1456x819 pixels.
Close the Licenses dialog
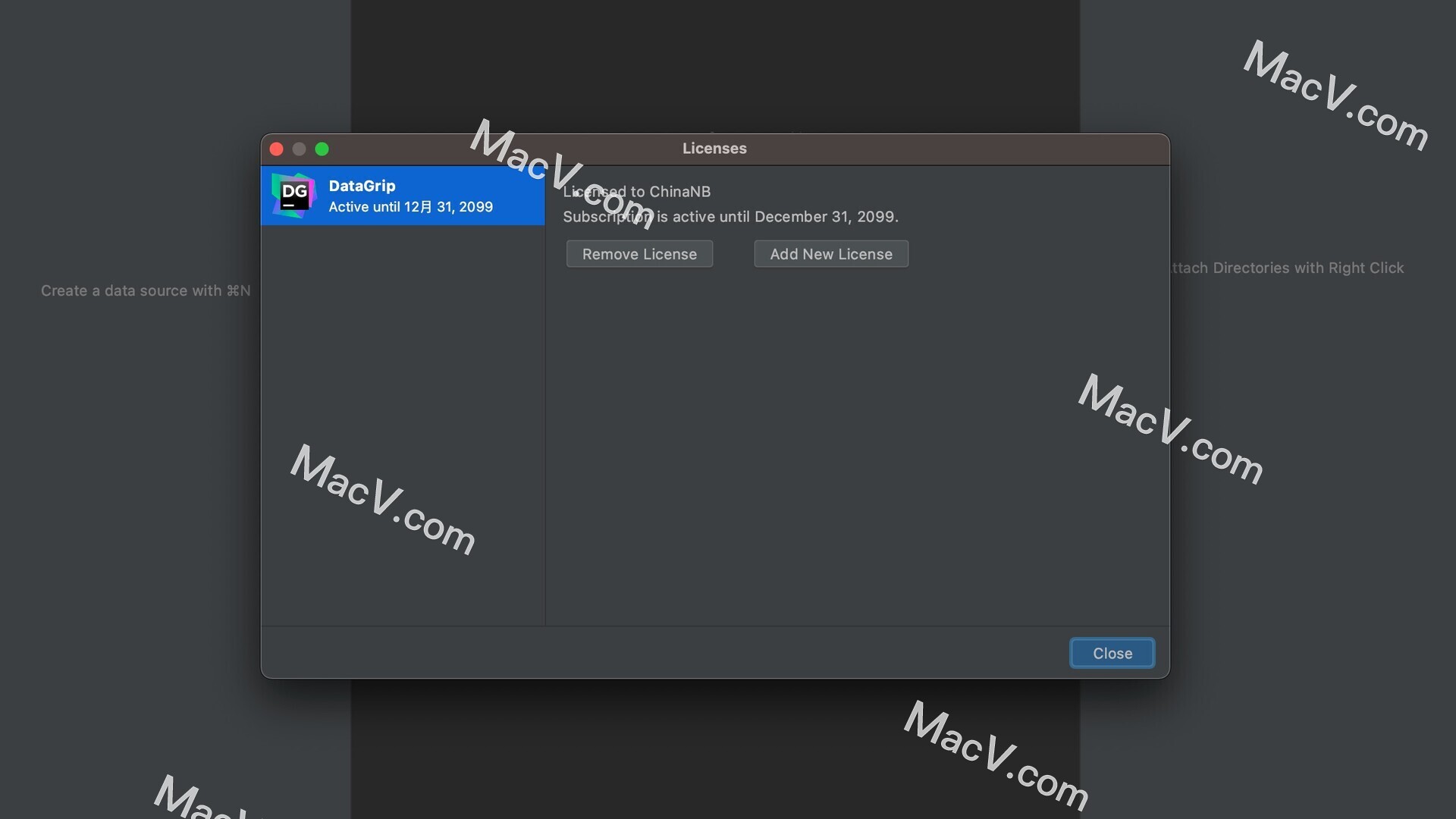pyautogui.click(x=1112, y=653)
